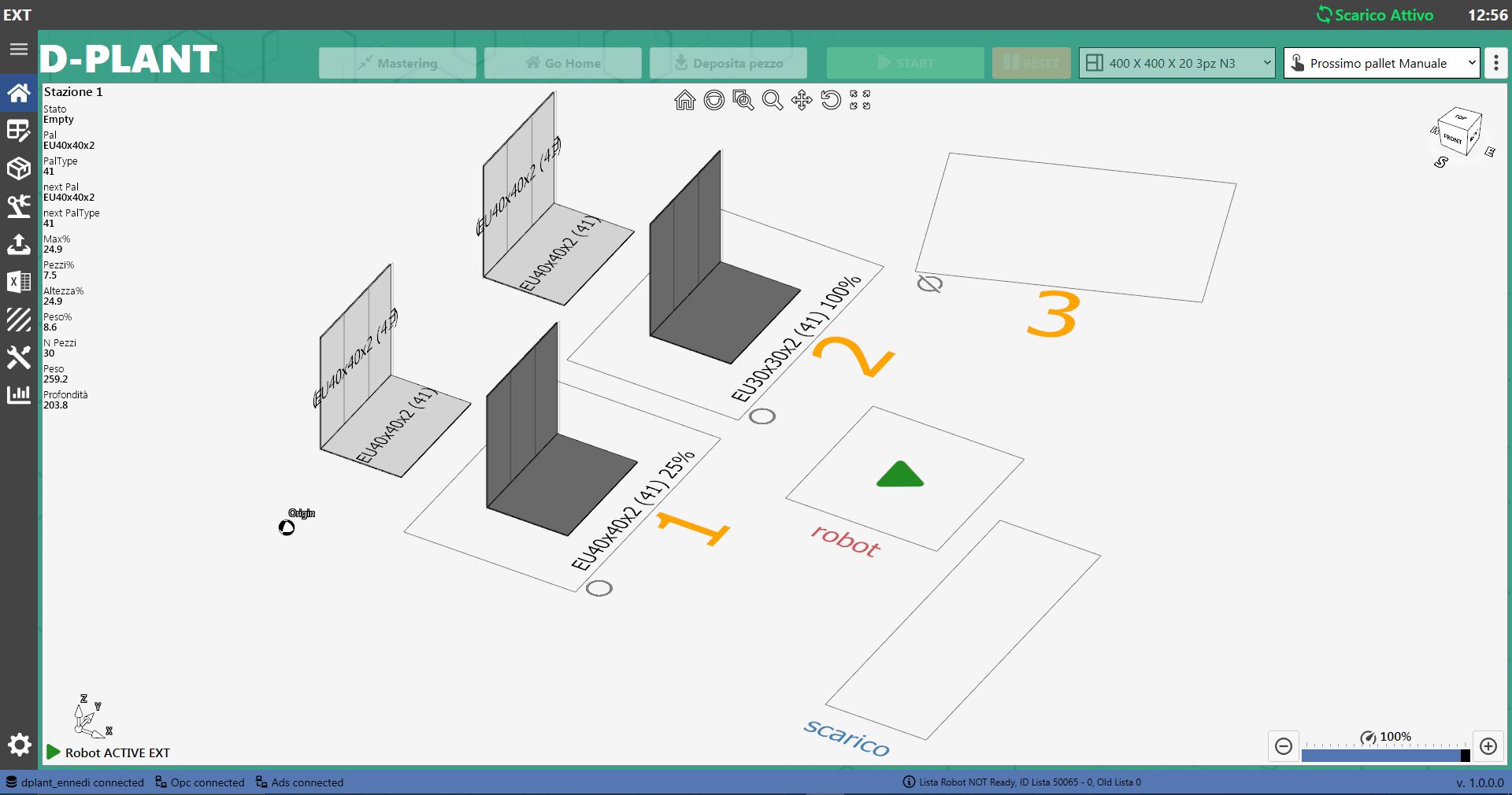Click the Mastering button

coord(398,63)
